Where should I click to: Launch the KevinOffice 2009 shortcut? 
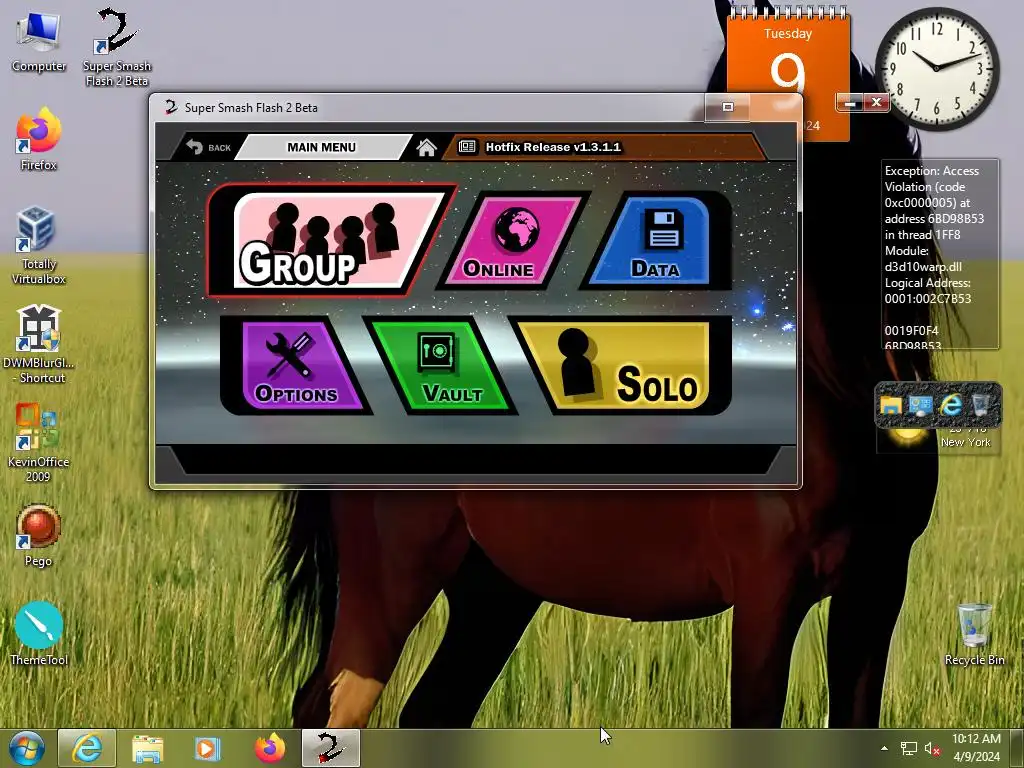[39, 443]
